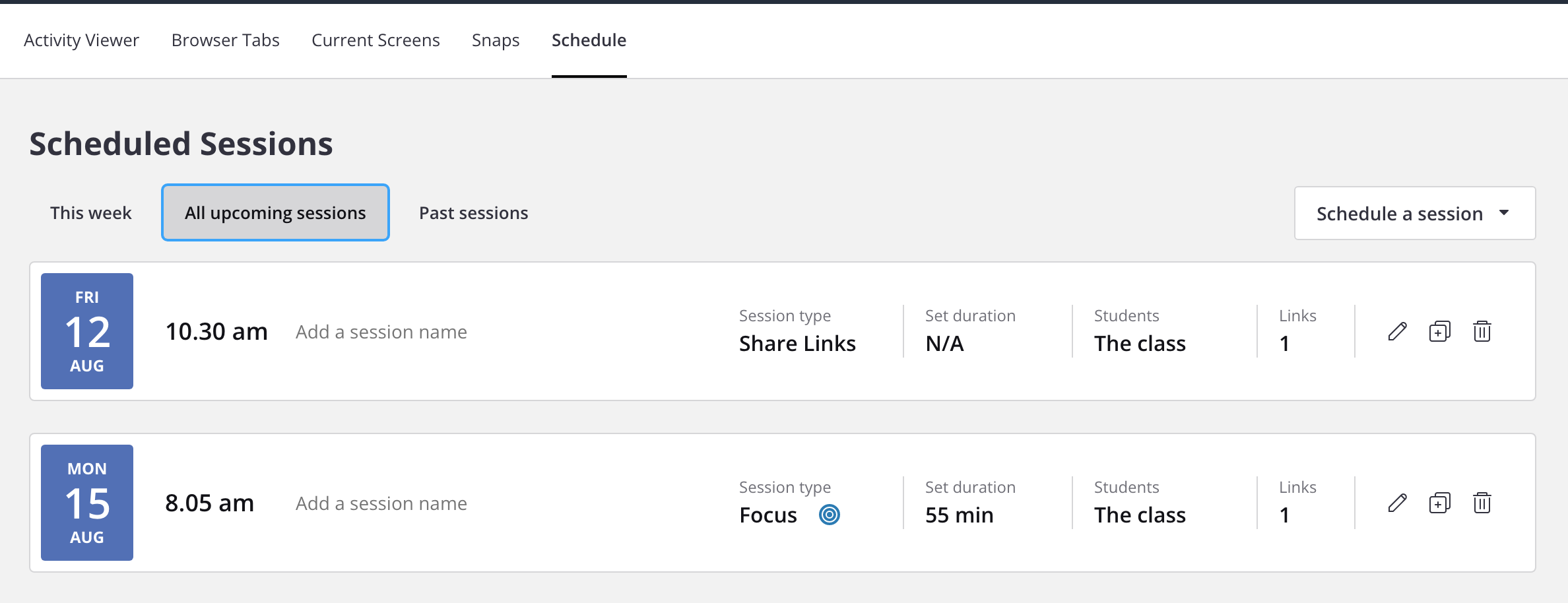Viewport: 1568px width, 603px height.
Task: Duplicate the August 15 Focus session
Action: pos(1439,503)
